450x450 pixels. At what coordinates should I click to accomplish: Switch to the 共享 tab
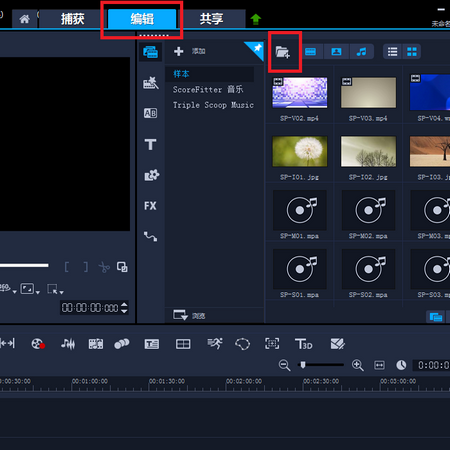point(211,19)
